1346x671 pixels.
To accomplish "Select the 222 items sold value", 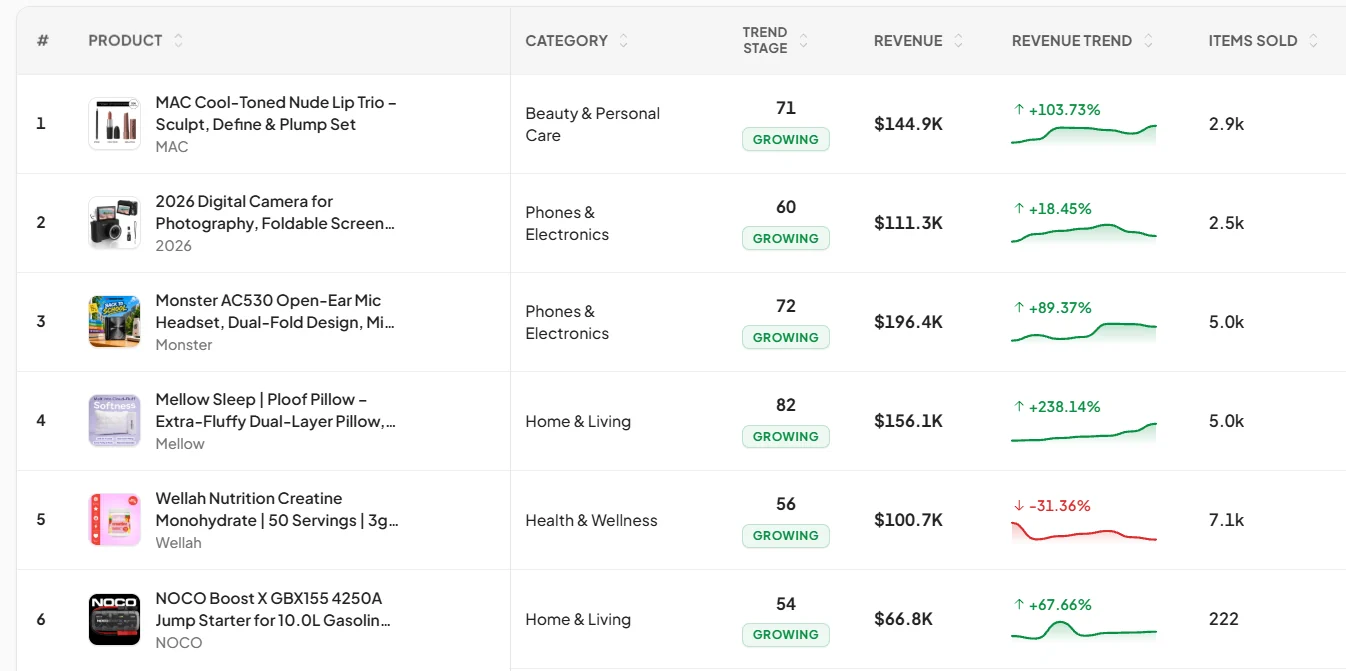I will click(1223, 619).
